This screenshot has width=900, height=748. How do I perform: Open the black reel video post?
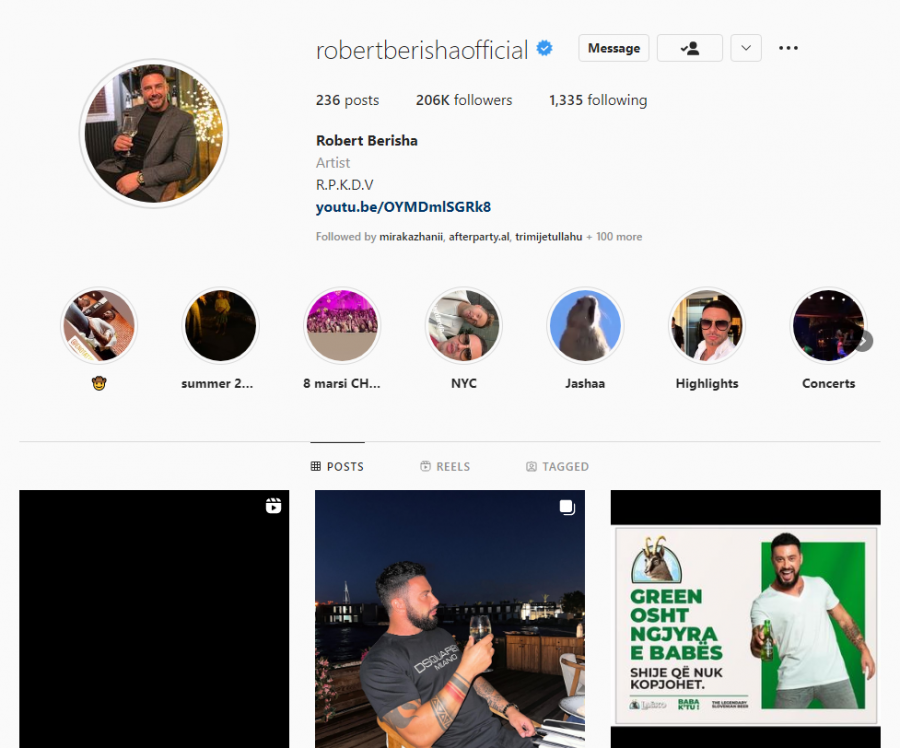154,619
